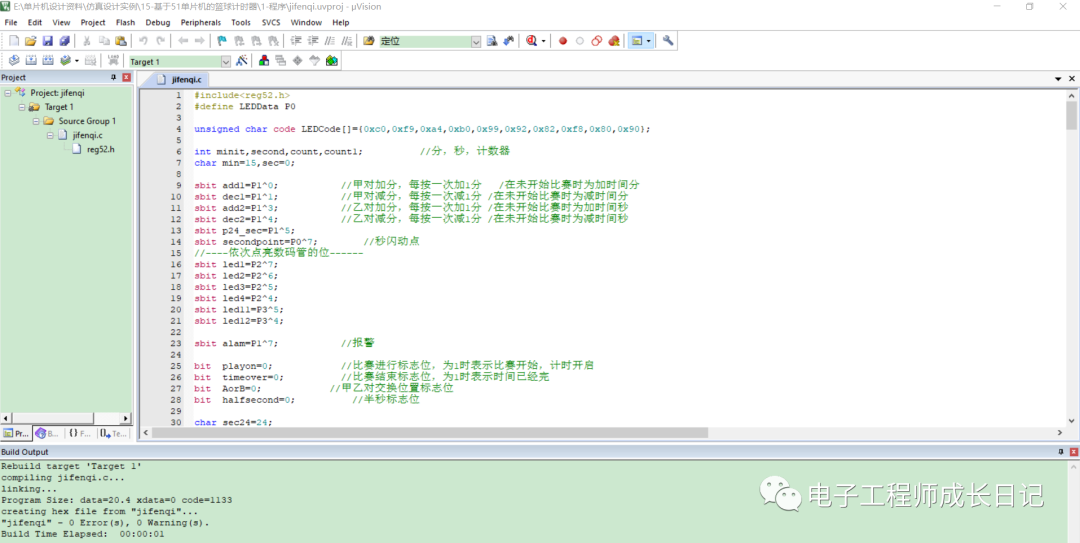Toggle auto-hide pin on Build Output panel
1080x543 pixels.
(1061, 452)
